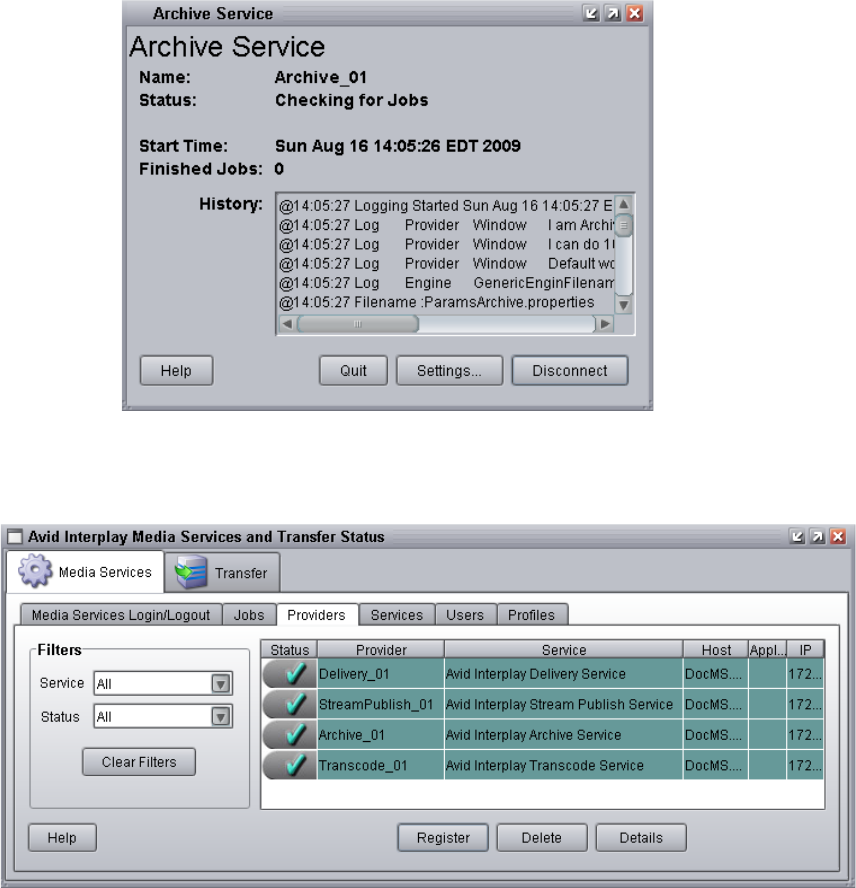Open the Profiles tab

[531, 615]
